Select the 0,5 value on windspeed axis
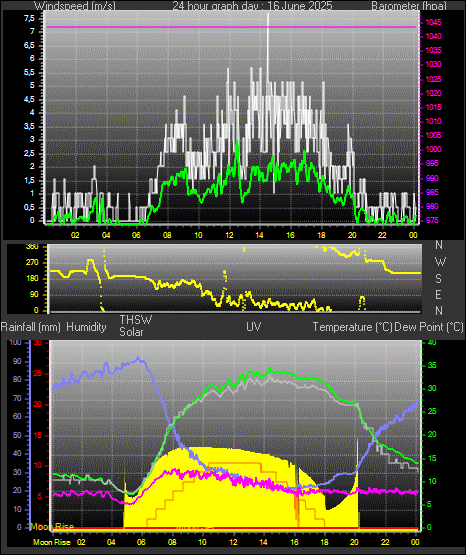466x555 pixels. [x=29, y=207]
